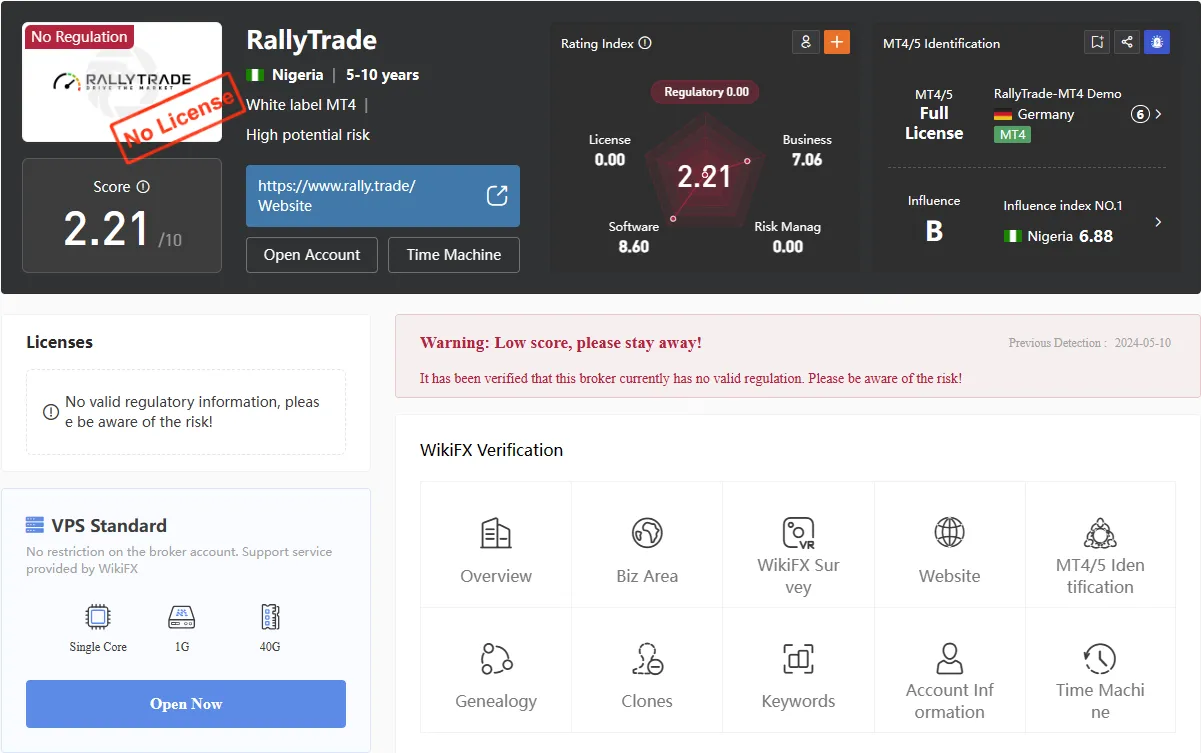Open the MT4/5 Identification tile

[x=1100, y=545]
